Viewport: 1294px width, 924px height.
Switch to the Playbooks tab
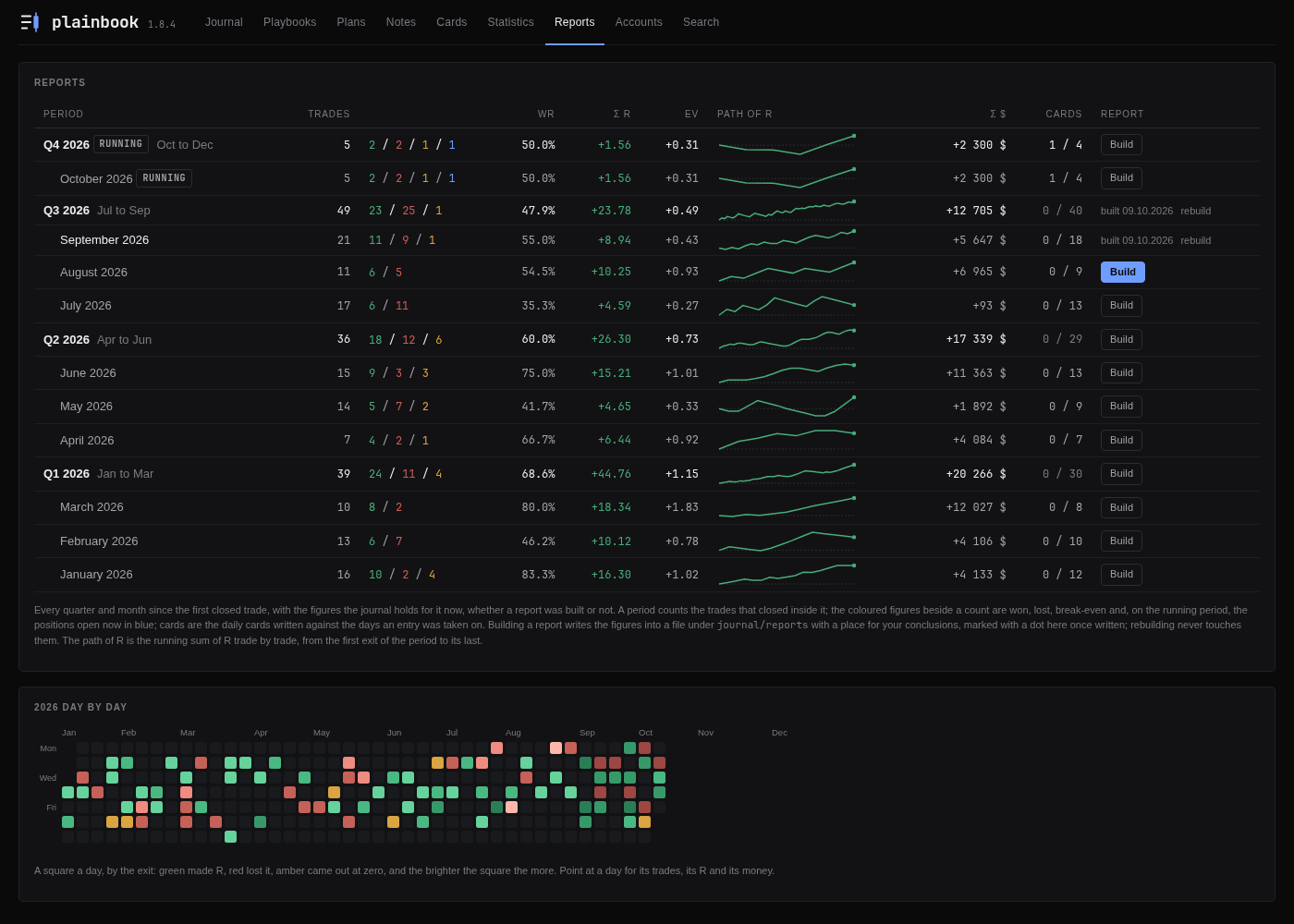[289, 22]
